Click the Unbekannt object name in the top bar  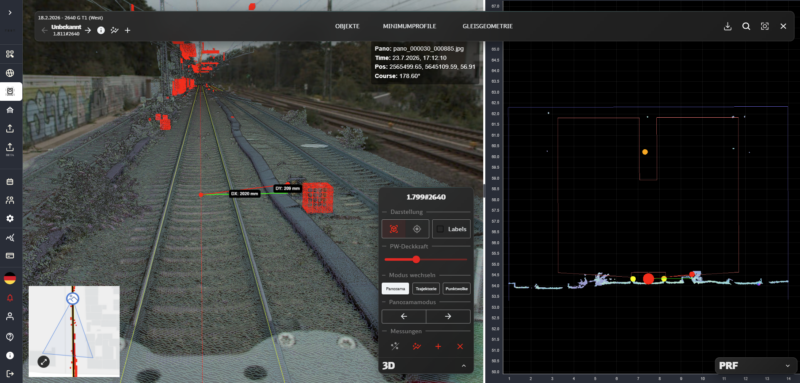(66, 27)
